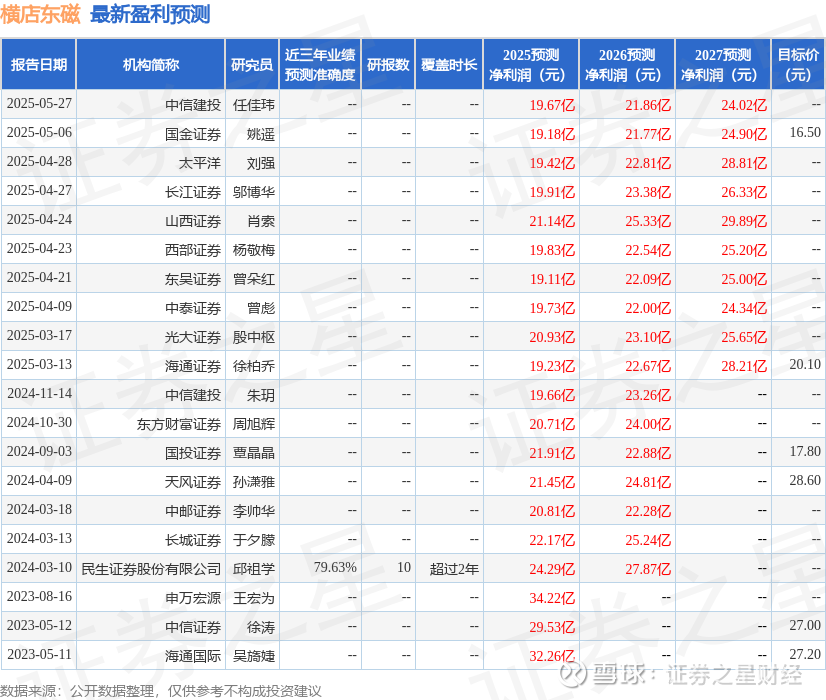
Task: Click the 横店东磁 stock name title
Action: click(40, 14)
